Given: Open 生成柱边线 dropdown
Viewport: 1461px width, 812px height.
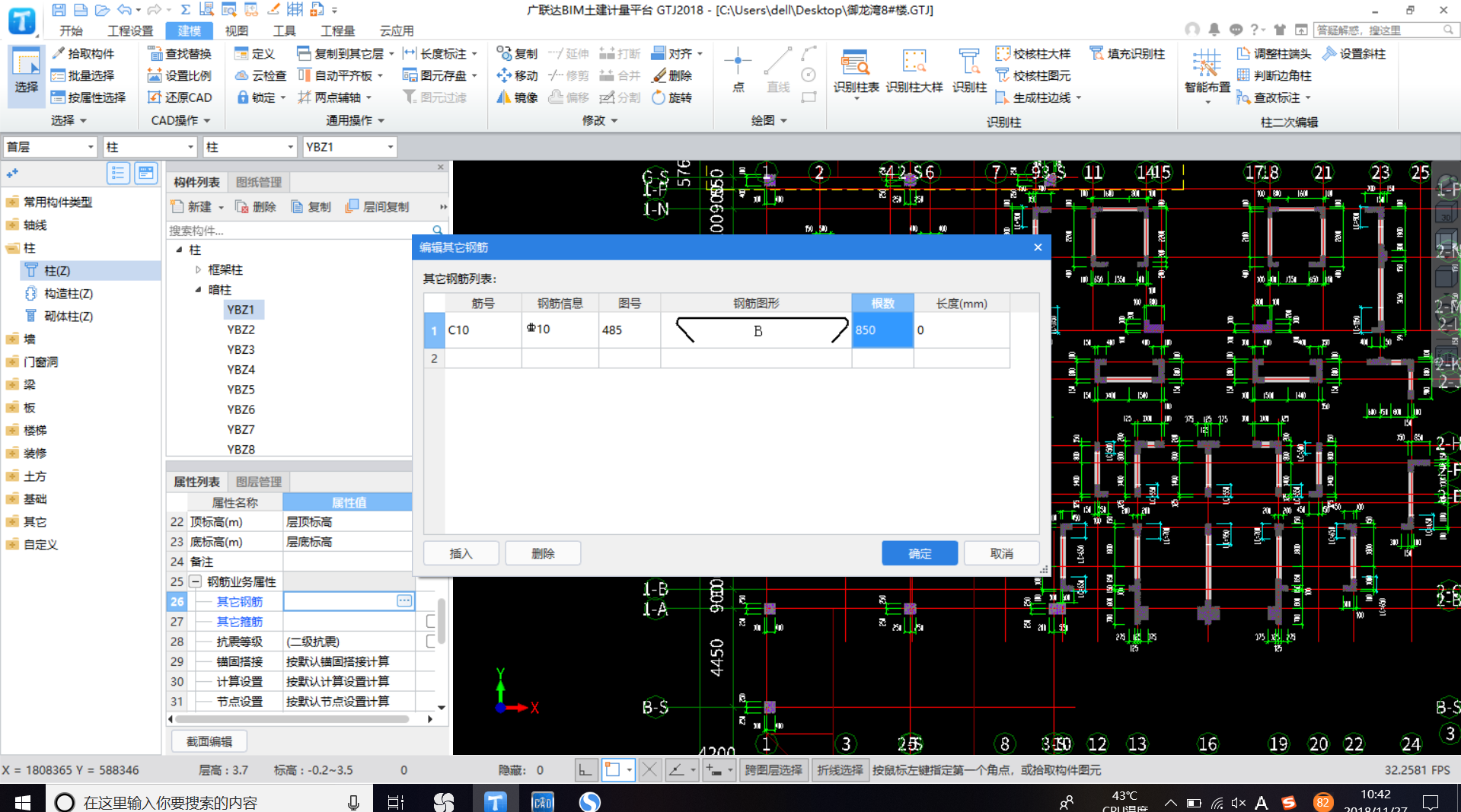Looking at the screenshot, I should click(x=1079, y=97).
